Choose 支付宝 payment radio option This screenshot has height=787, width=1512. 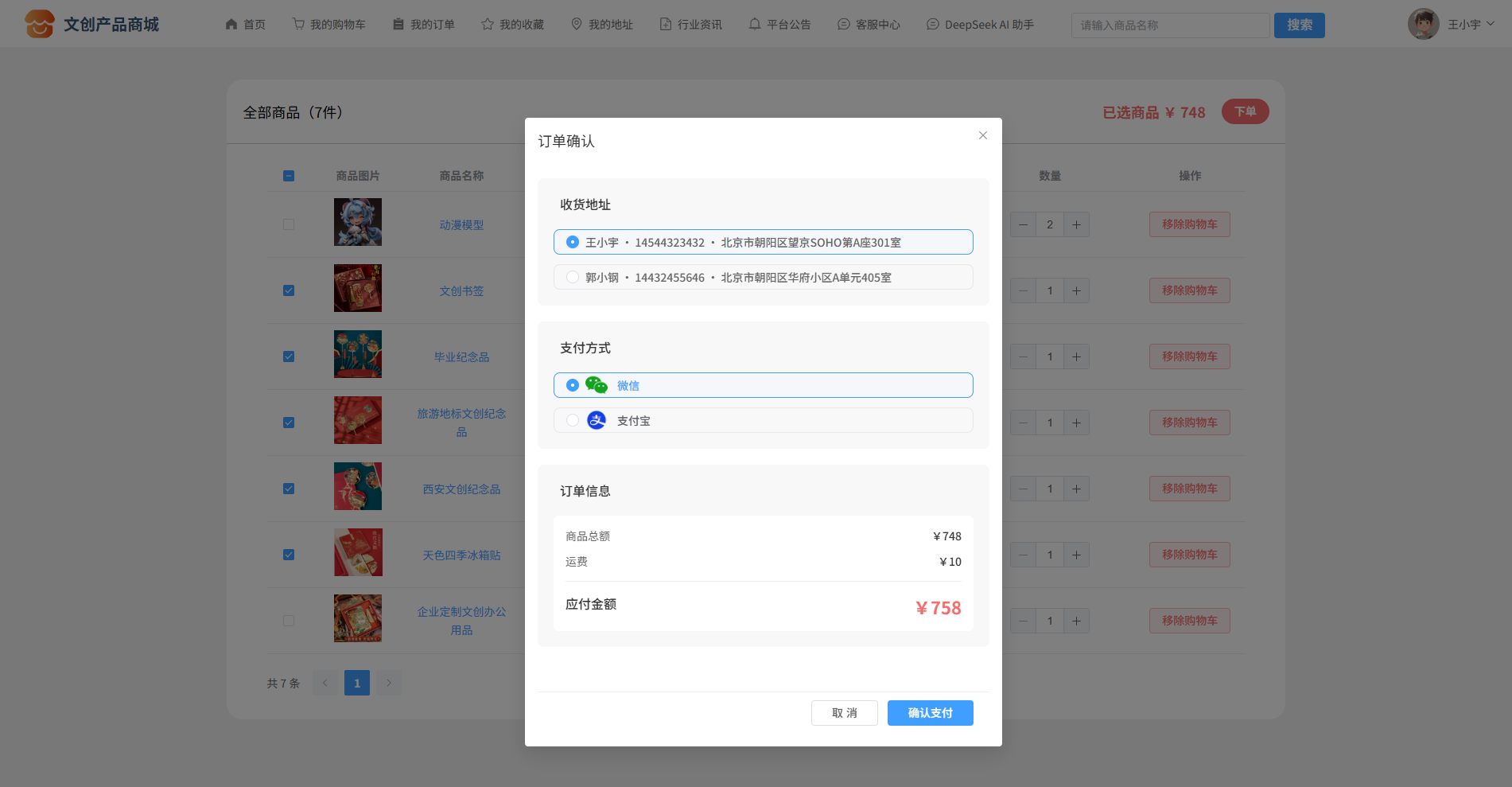pos(572,420)
